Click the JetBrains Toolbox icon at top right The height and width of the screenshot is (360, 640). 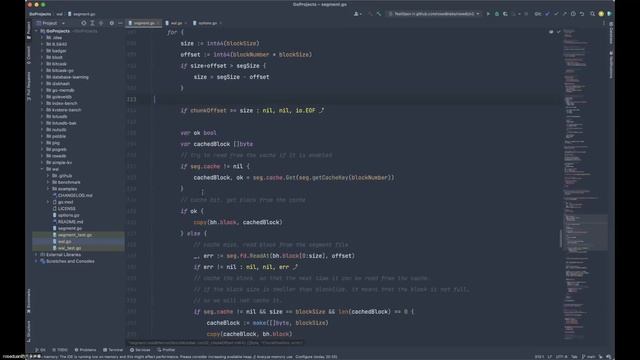[609, 14]
